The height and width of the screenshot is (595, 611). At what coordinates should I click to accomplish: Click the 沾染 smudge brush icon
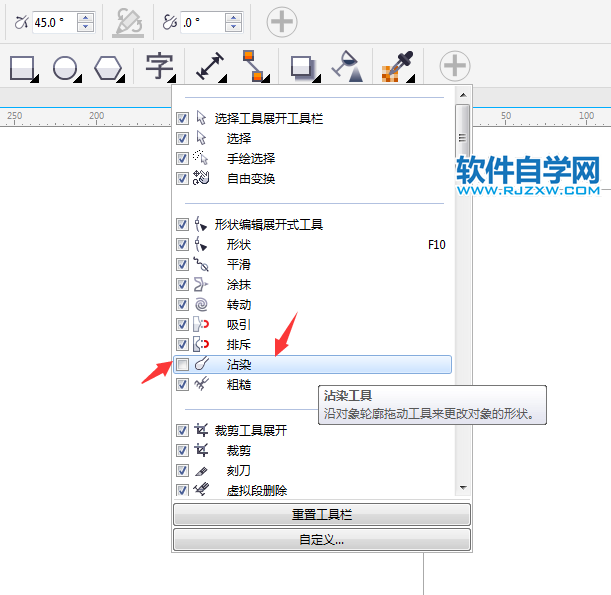[x=202, y=364]
